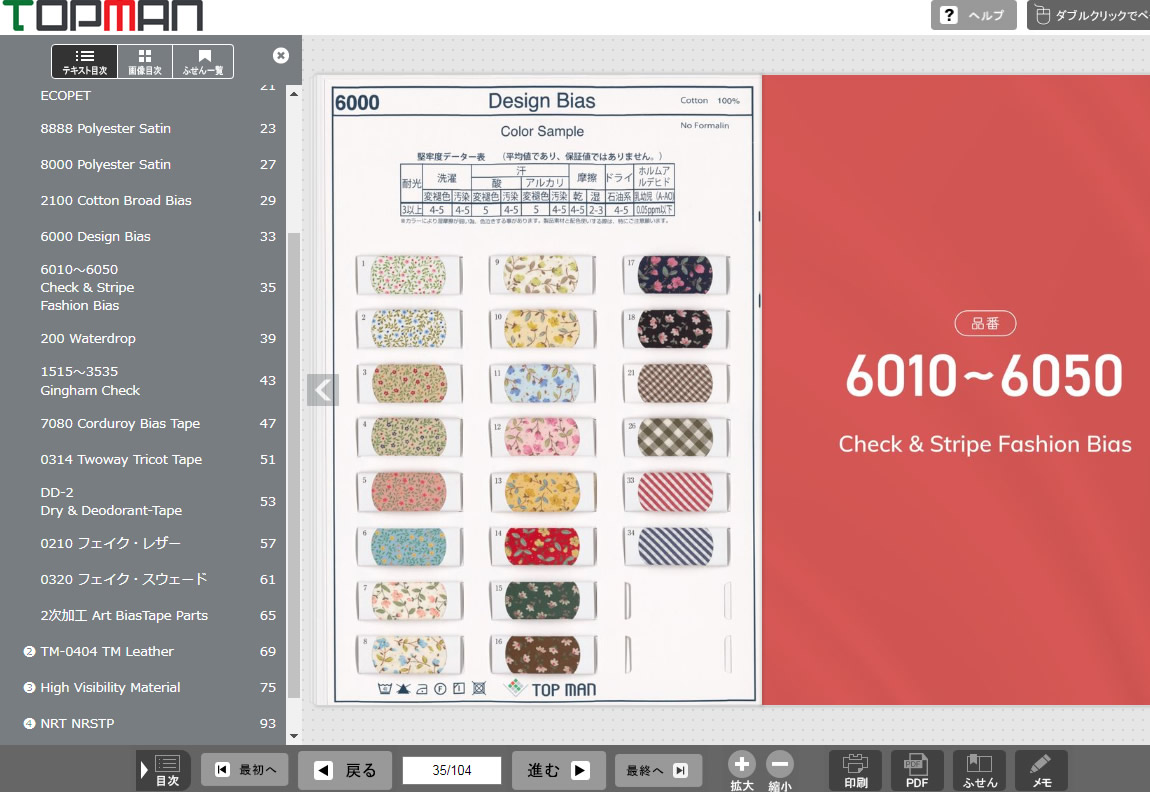The image size is (1150, 792).
Task: Open the bookmark list (ふせん一覧) tab
Action: 204,62
